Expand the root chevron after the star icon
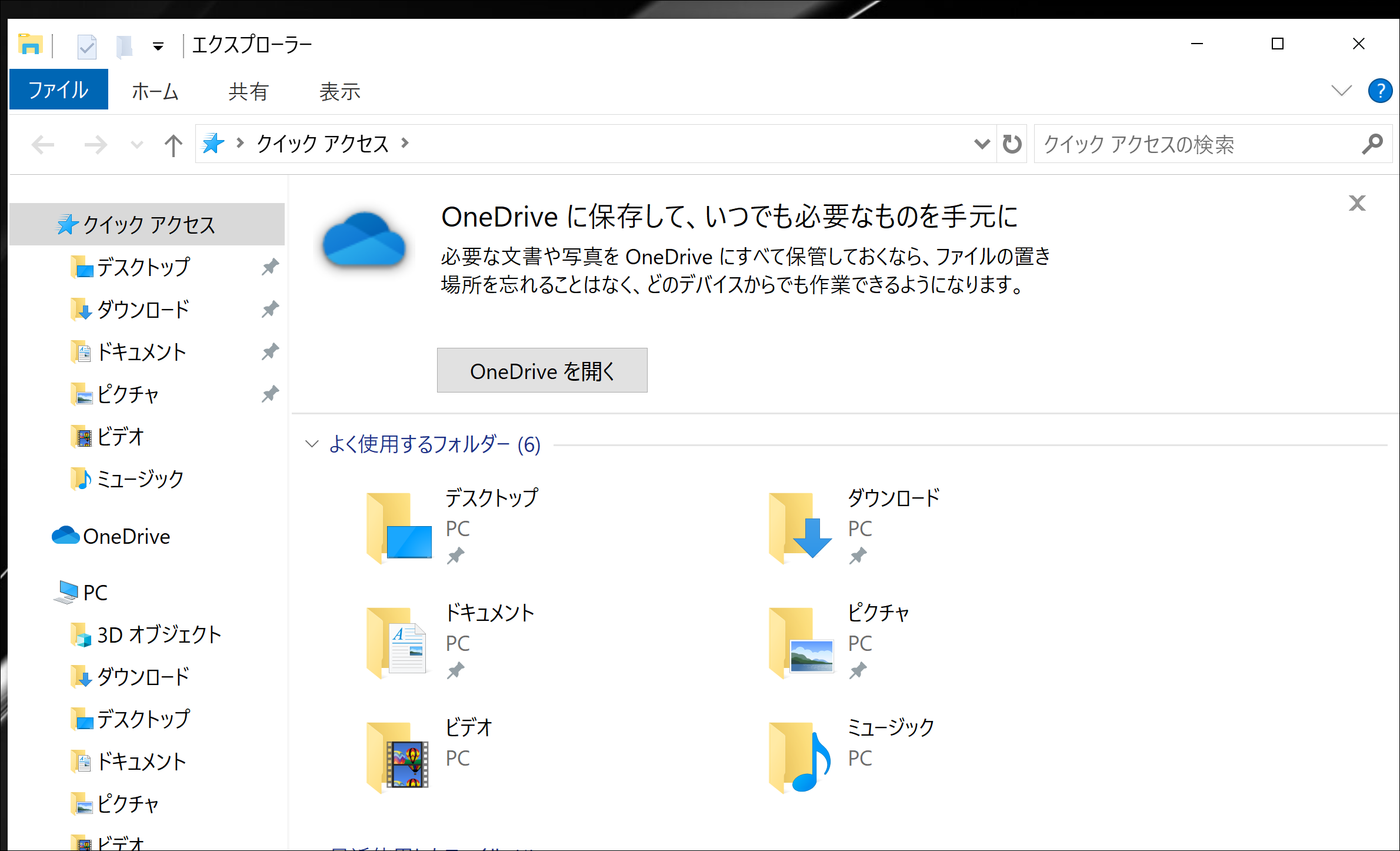The width and height of the screenshot is (1400, 851). click(x=239, y=143)
